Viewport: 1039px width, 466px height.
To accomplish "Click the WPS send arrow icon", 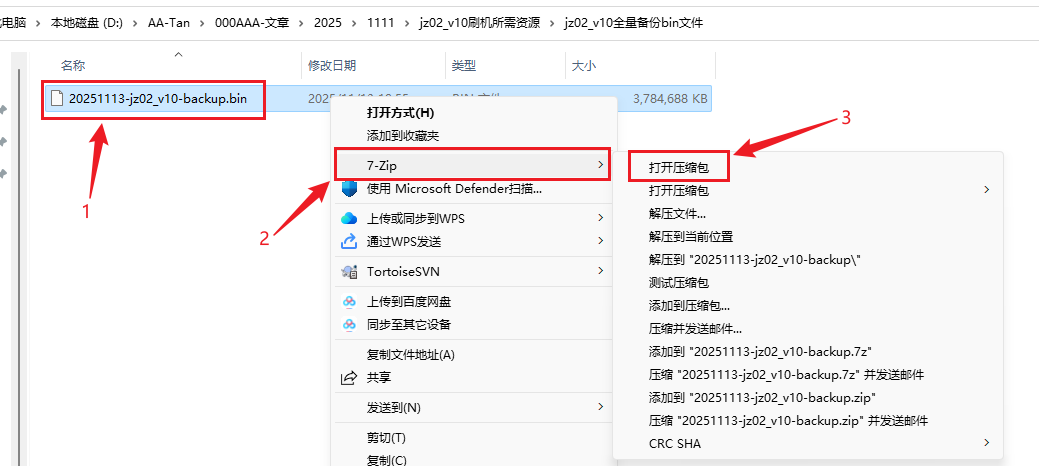I will tap(349, 241).
